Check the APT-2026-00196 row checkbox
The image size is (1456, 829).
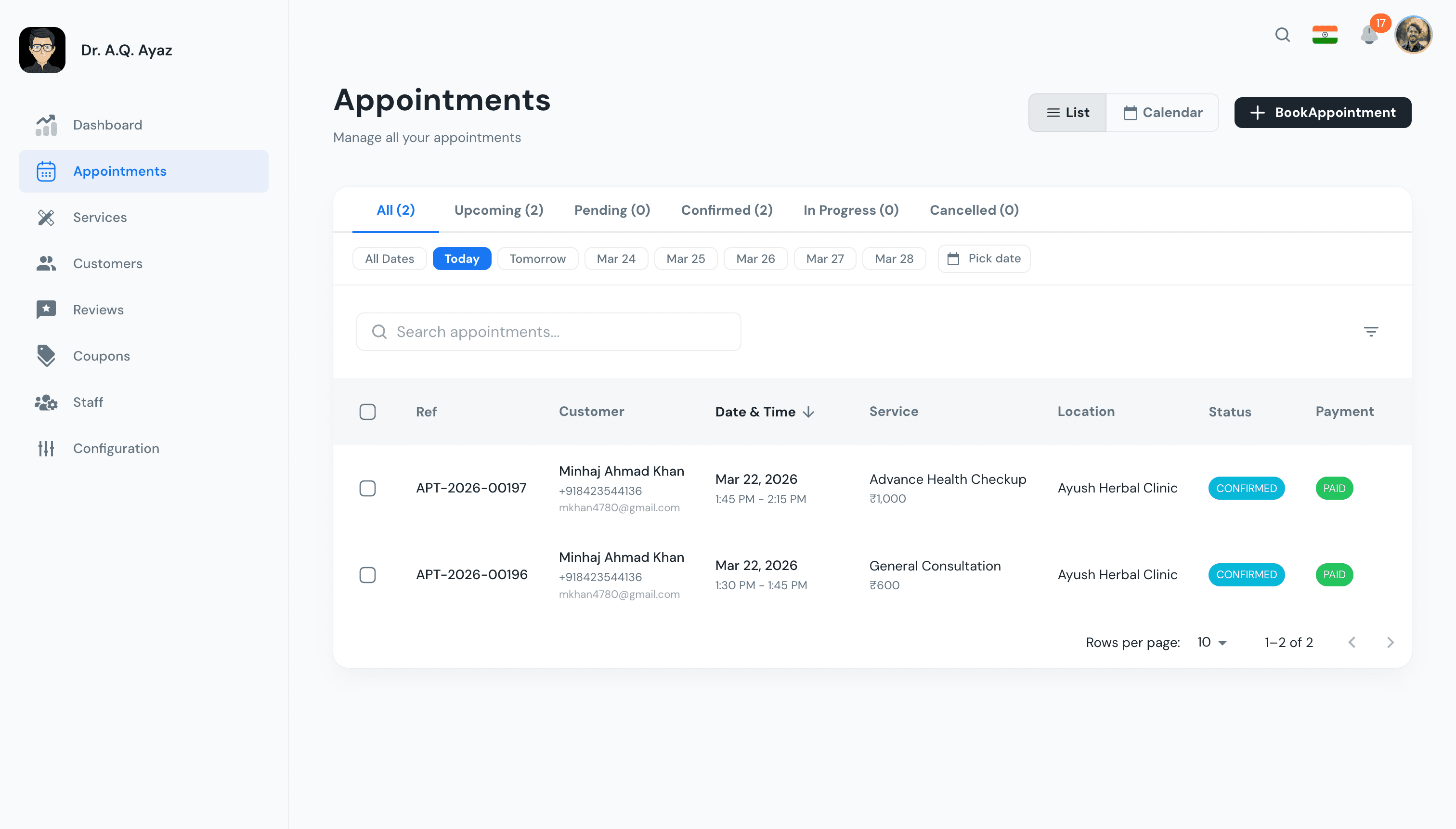tap(368, 574)
